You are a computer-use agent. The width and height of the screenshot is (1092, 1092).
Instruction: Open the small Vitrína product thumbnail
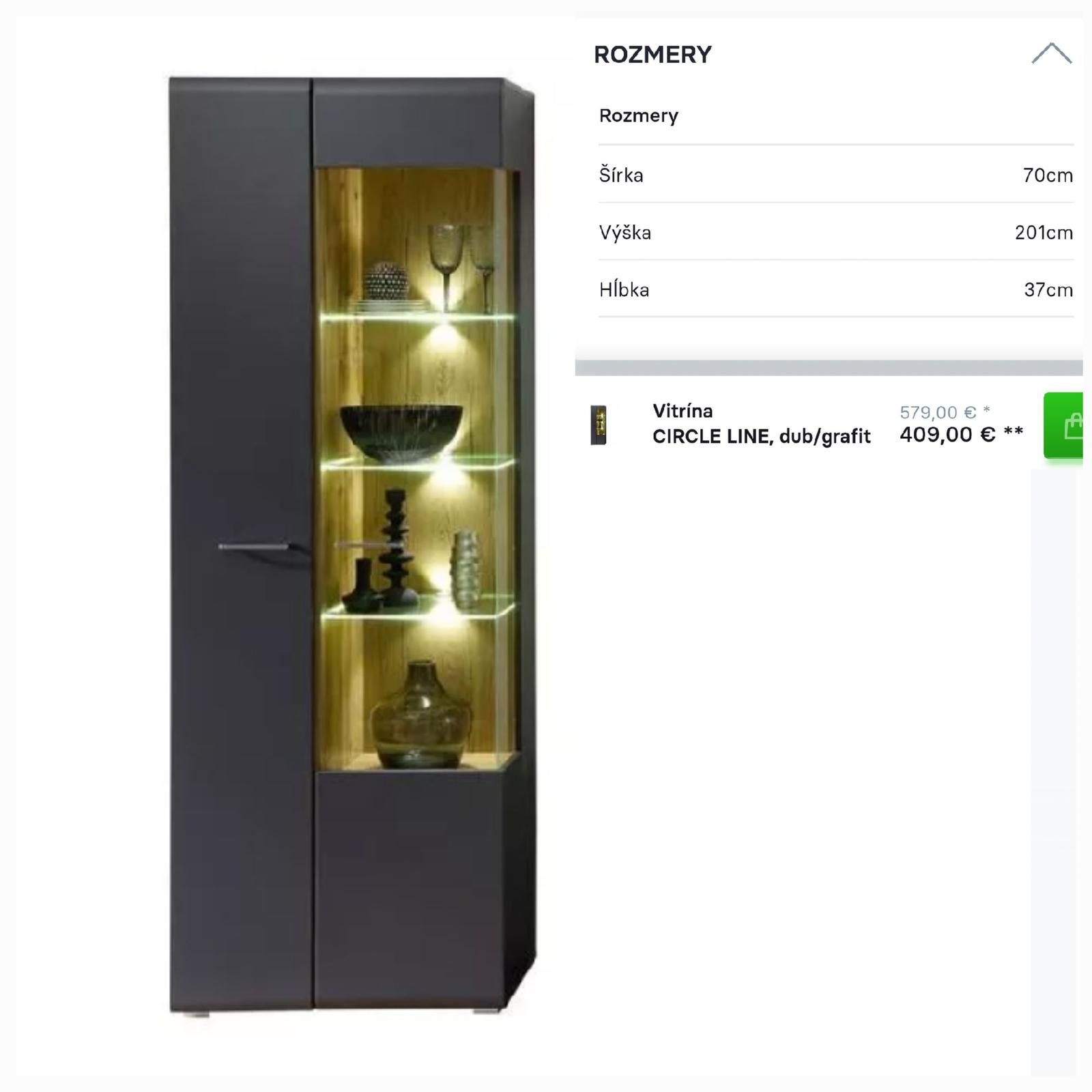(x=599, y=425)
